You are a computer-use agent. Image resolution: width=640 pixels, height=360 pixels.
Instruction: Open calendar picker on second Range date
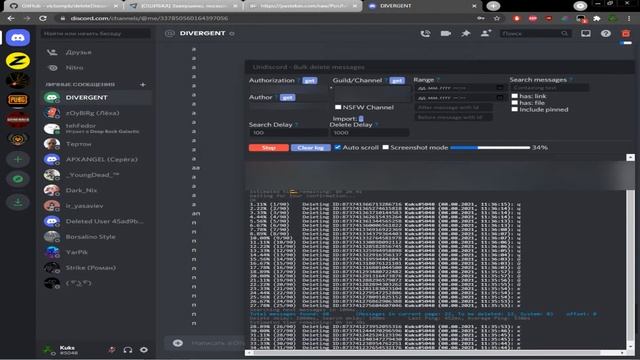tap(500, 98)
